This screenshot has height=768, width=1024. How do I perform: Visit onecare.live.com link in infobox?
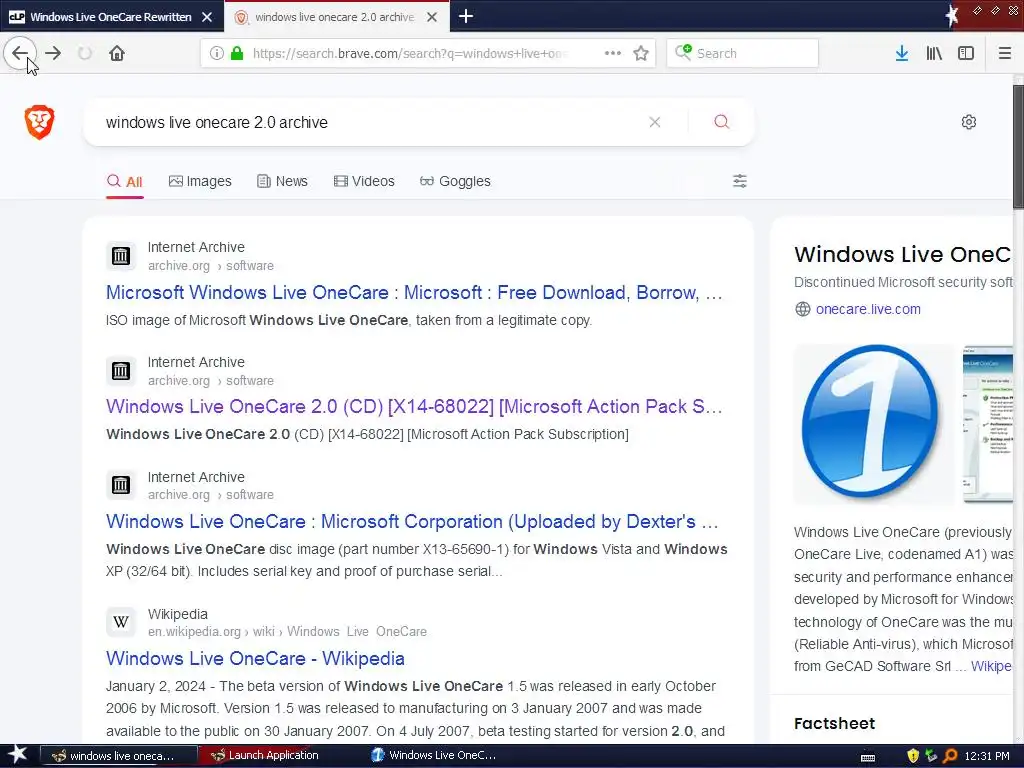868,309
